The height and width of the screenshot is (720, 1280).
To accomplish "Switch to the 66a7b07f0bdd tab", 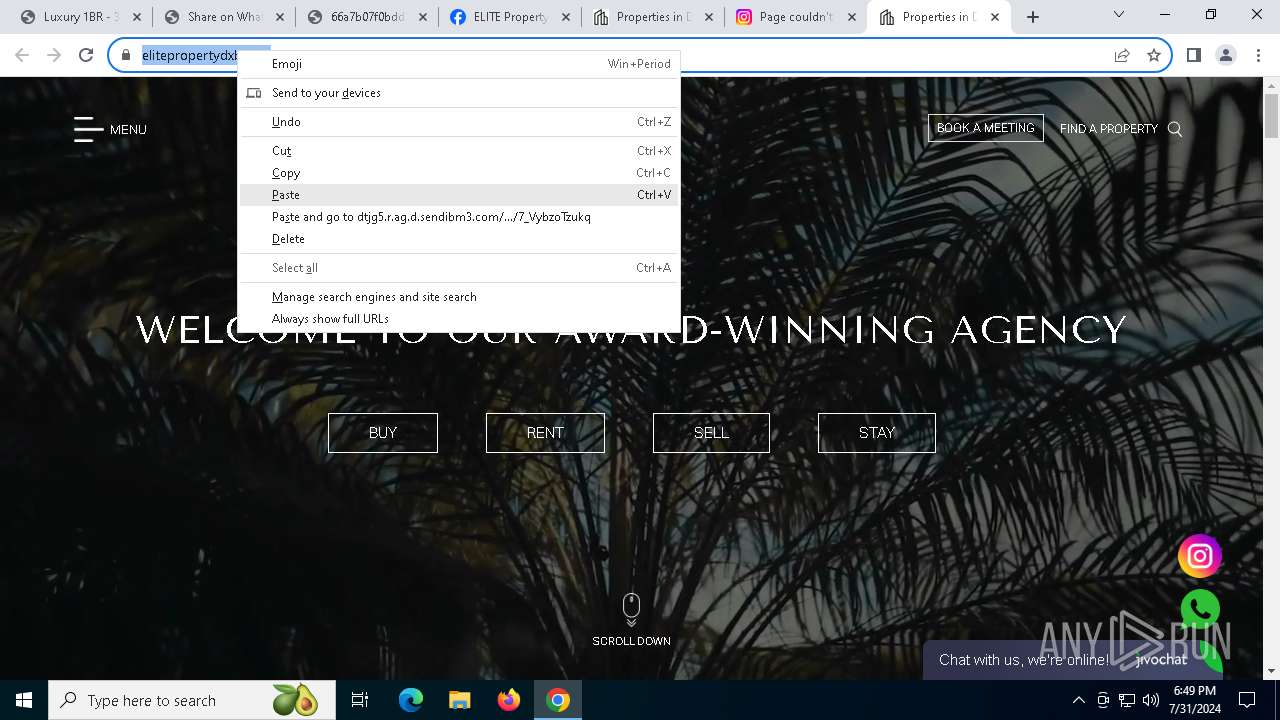I will (366, 17).
